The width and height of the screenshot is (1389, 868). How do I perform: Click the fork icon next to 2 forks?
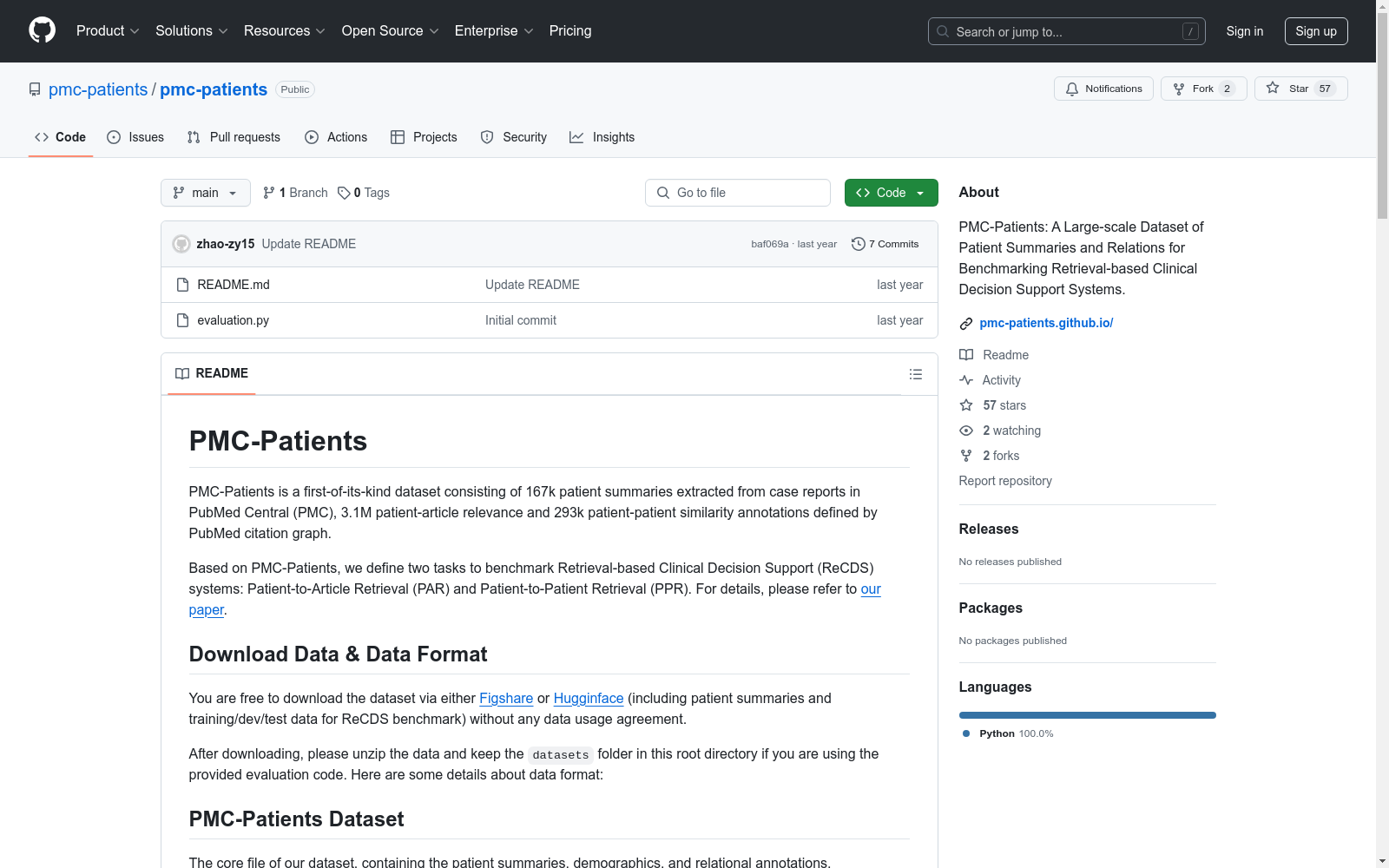coord(966,456)
